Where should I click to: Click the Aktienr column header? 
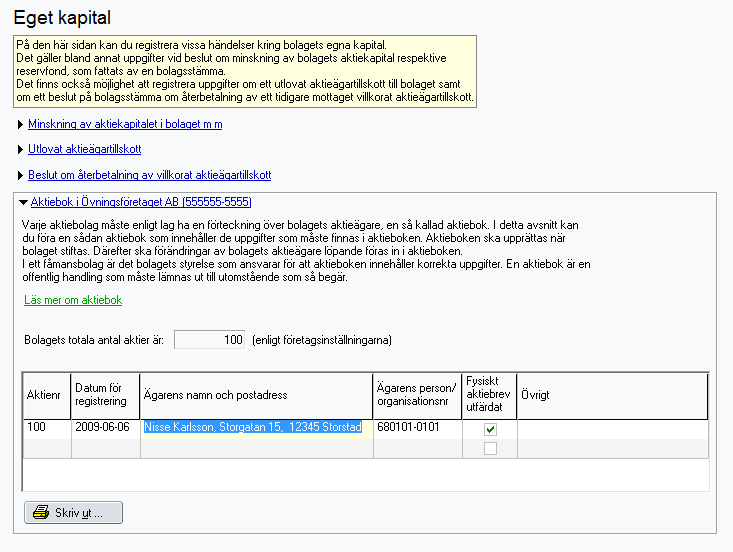click(x=47, y=396)
